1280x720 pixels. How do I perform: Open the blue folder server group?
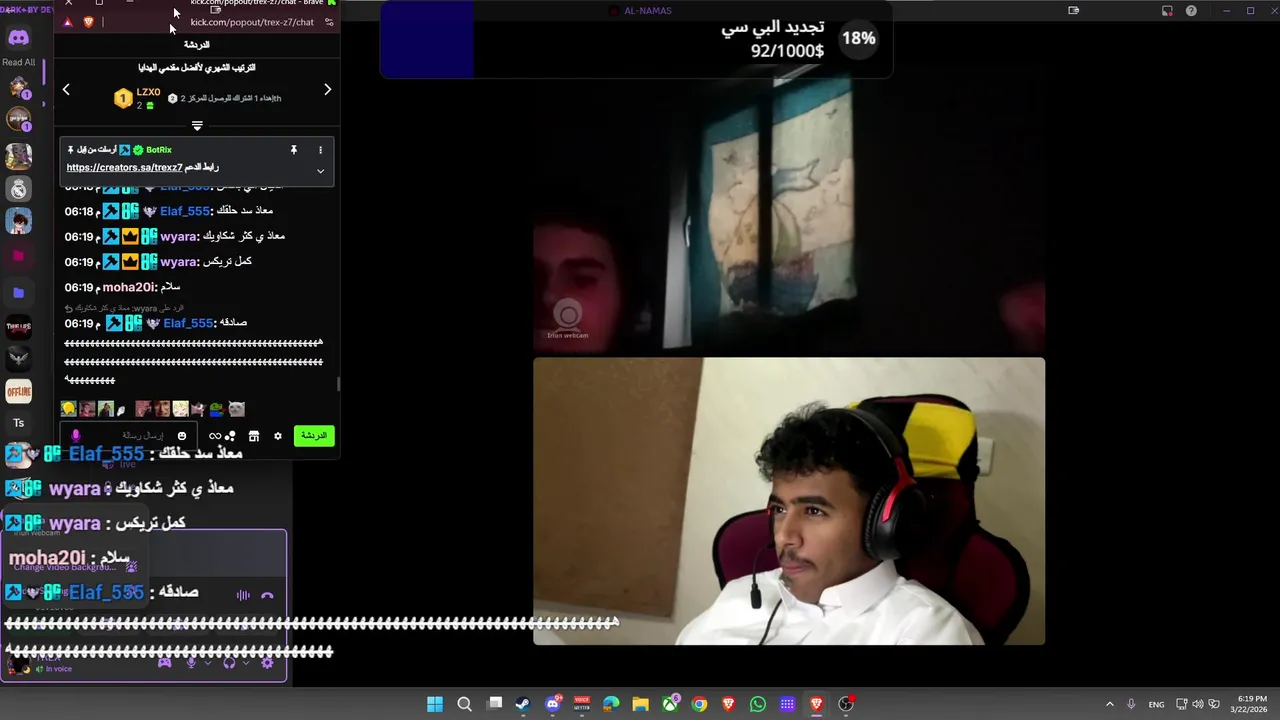click(18, 293)
